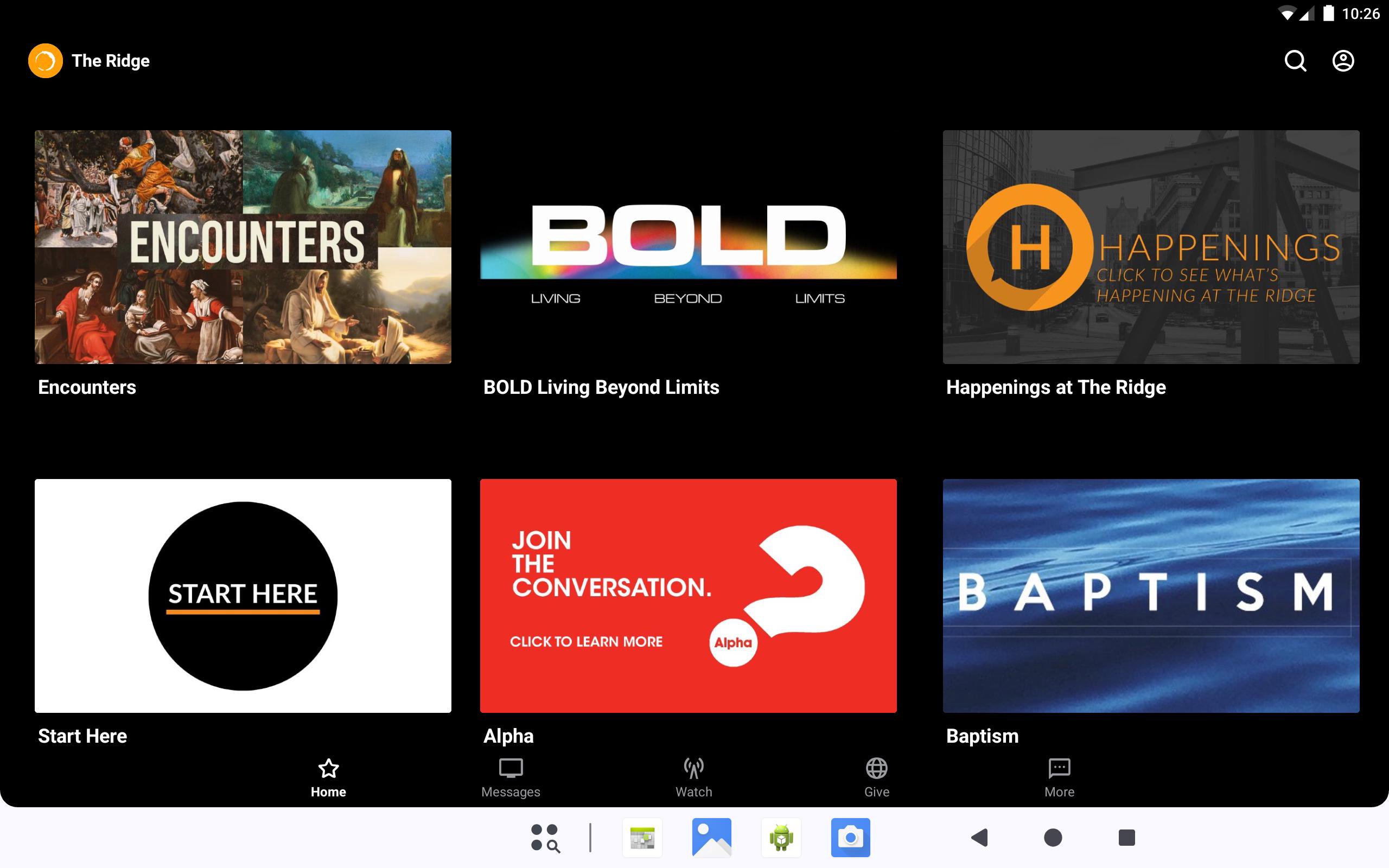Switch to the Home tab
Screen dimensions: 1389x868
tap(328, 778)
